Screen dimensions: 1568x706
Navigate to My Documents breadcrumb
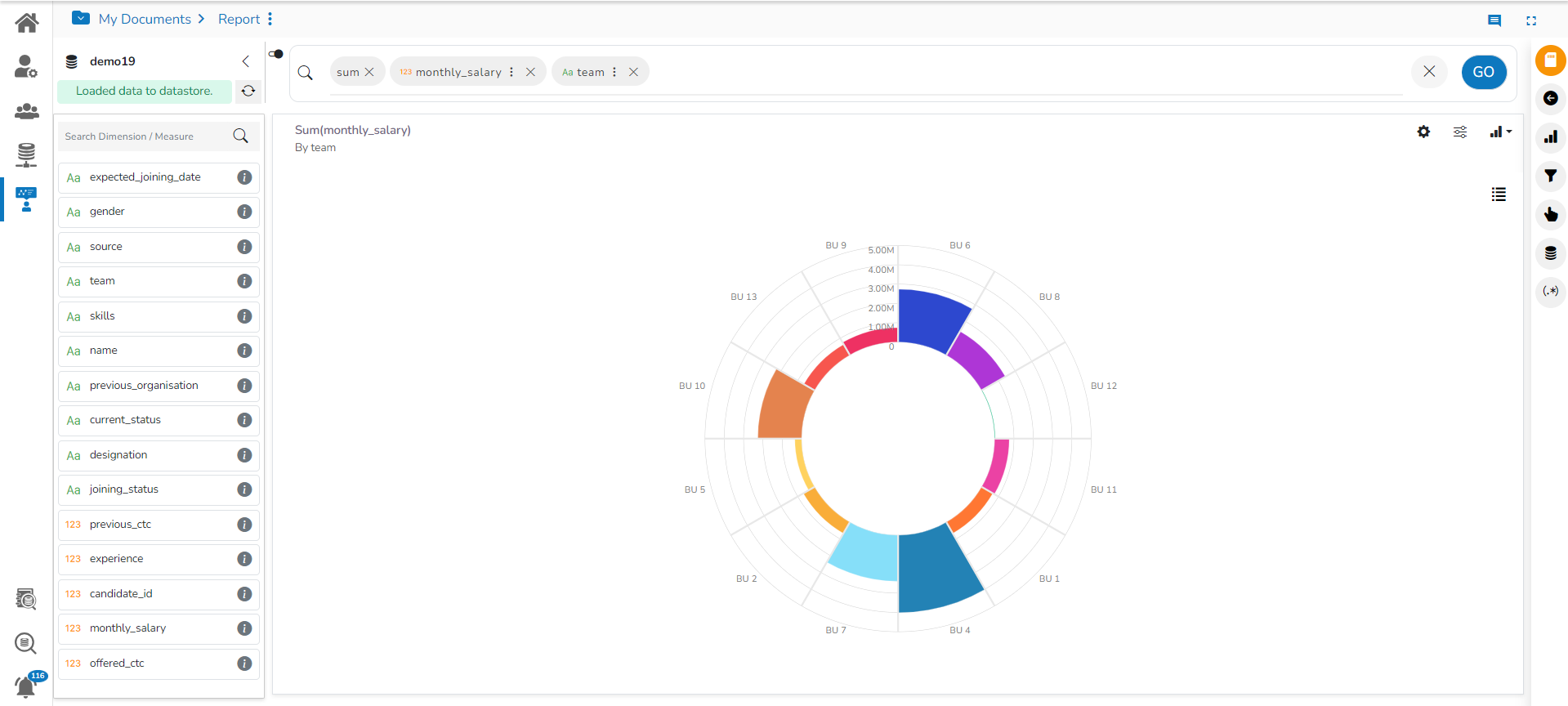click(x=145, y=19)
